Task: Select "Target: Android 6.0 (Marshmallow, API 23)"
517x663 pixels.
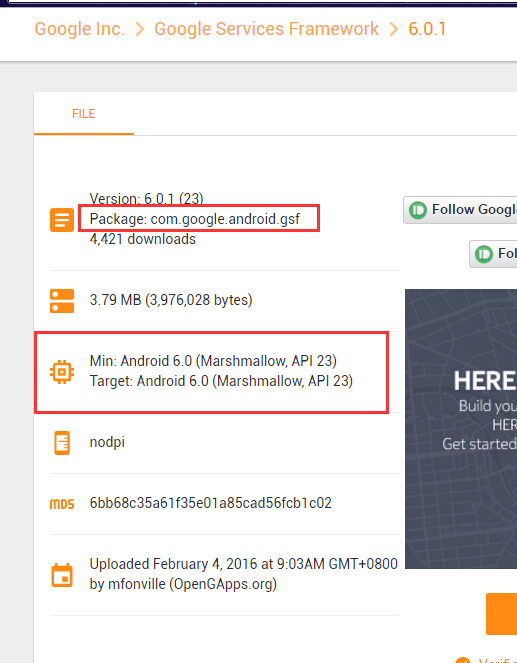Action: [x=221, y=381]
